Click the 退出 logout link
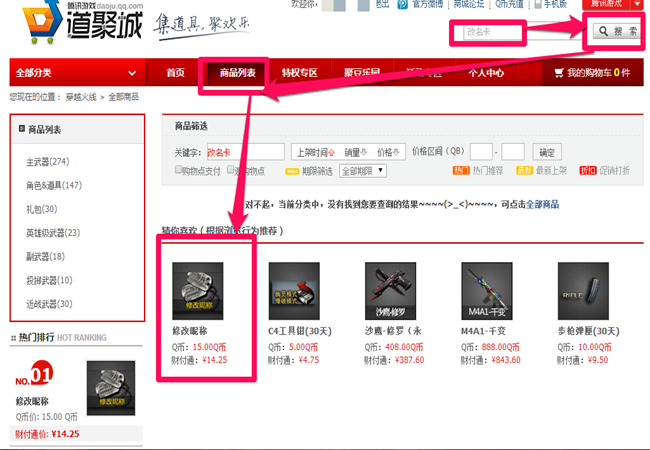 pyautogui.click(x=382, y=4)
